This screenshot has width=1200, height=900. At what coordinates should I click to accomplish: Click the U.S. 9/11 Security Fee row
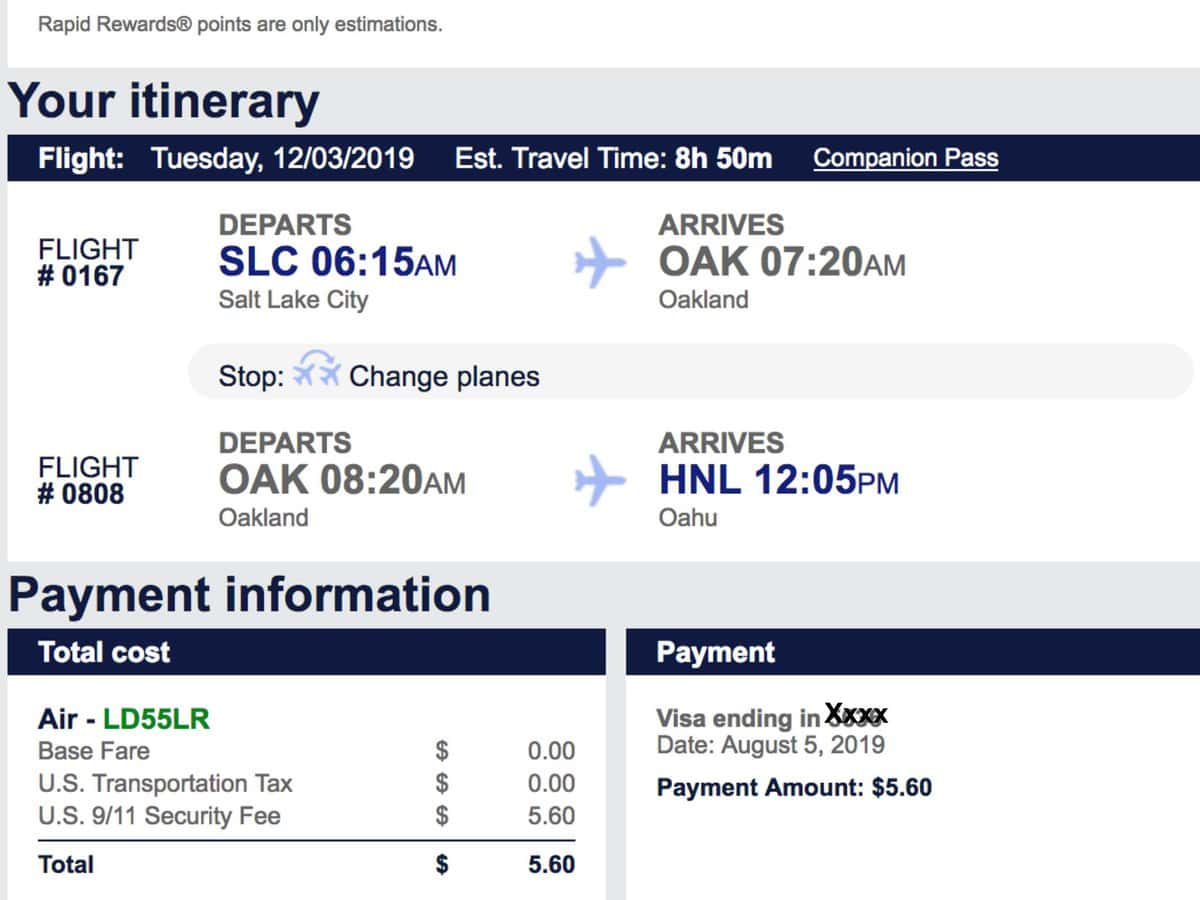(306, 816)
